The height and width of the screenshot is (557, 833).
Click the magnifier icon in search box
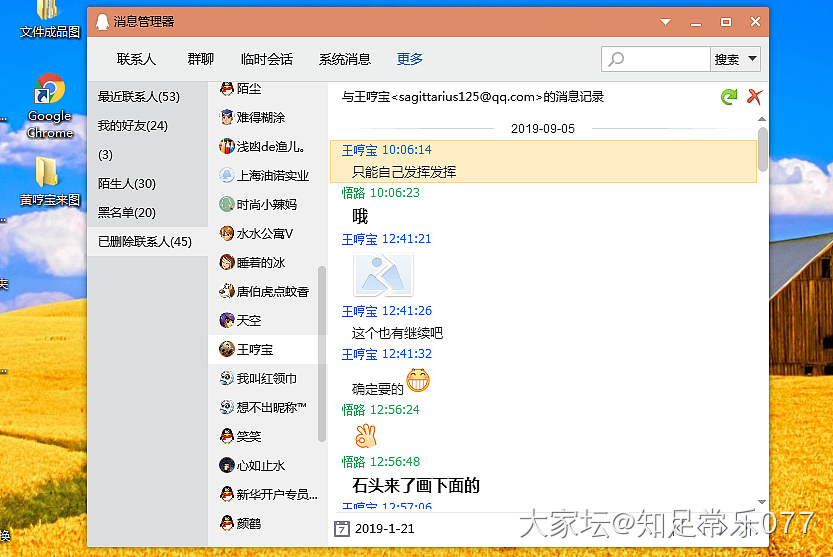pos(617,59)
